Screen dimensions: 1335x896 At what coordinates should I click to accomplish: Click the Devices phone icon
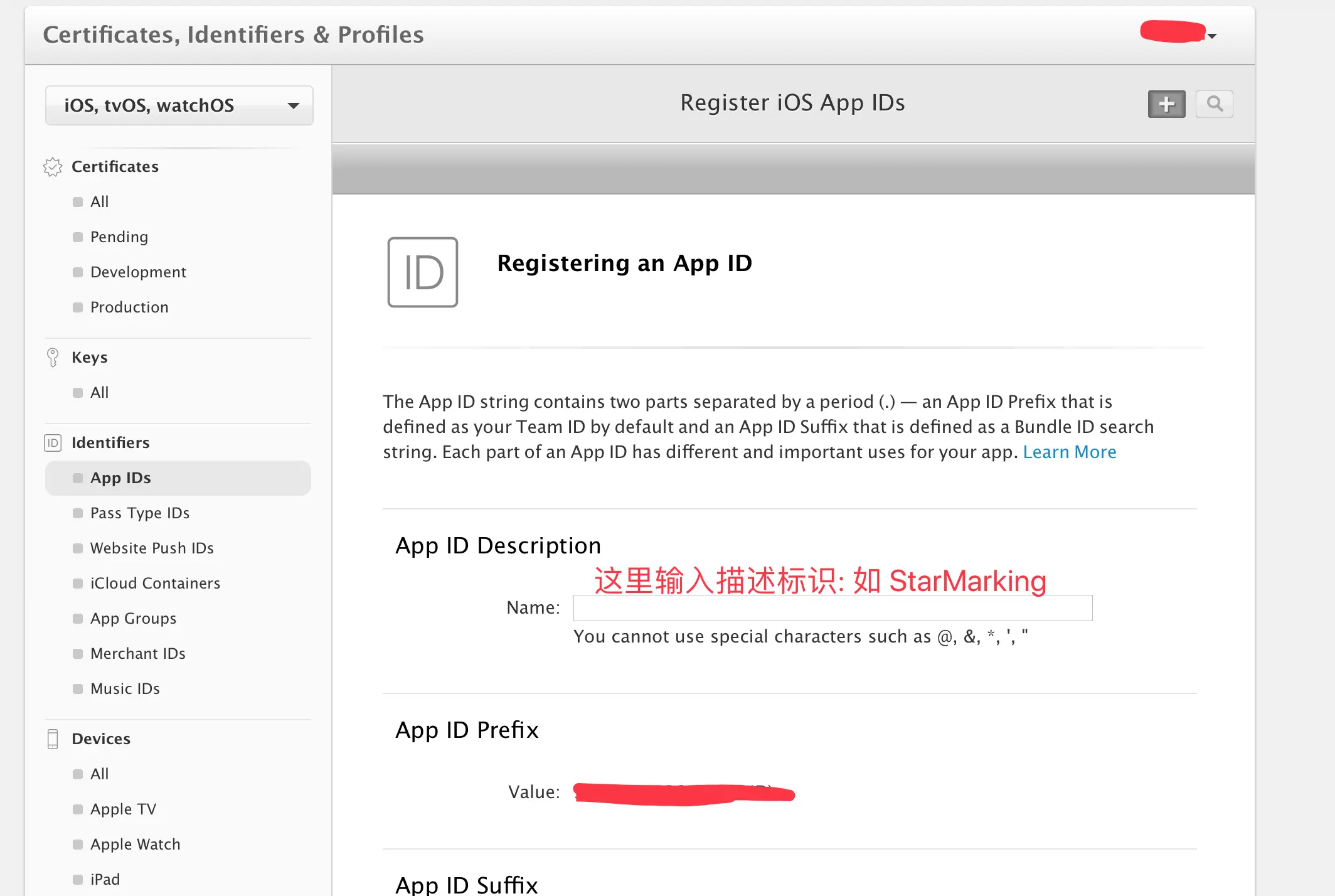53,739
